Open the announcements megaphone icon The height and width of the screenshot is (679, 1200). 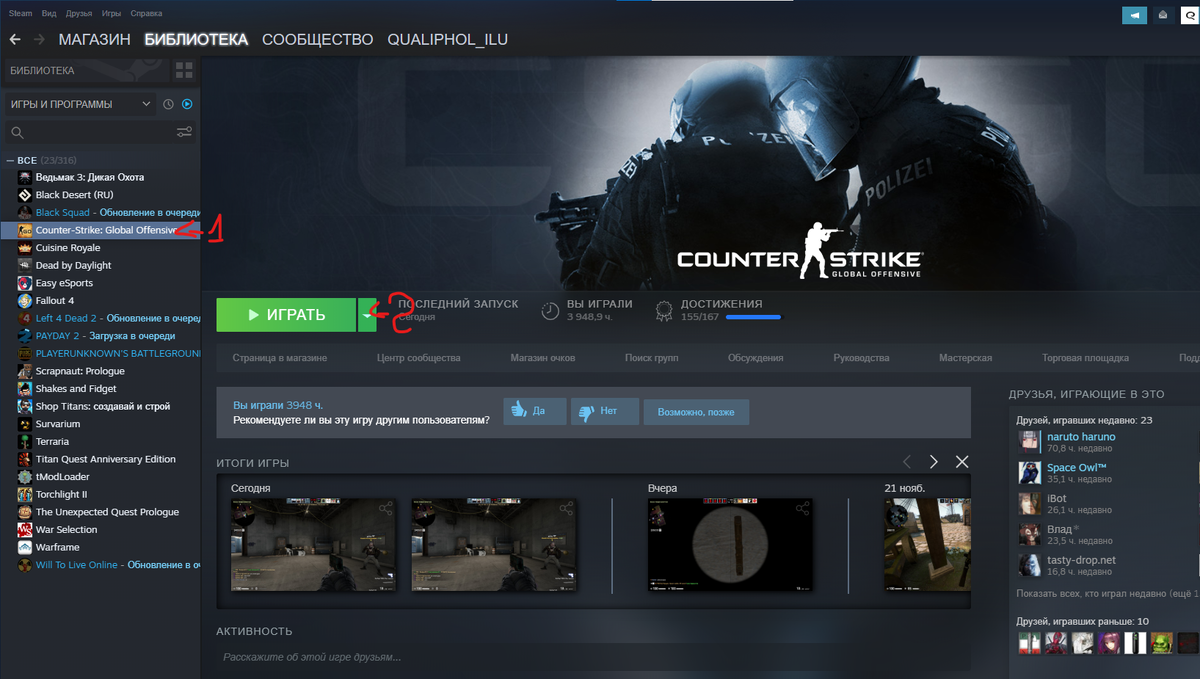[1134, 15]
